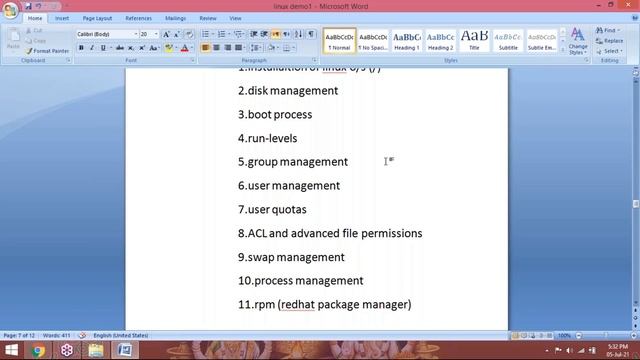Screen dimensions: 640x360
Task: Open the font size dropdown
Action: 156,34
